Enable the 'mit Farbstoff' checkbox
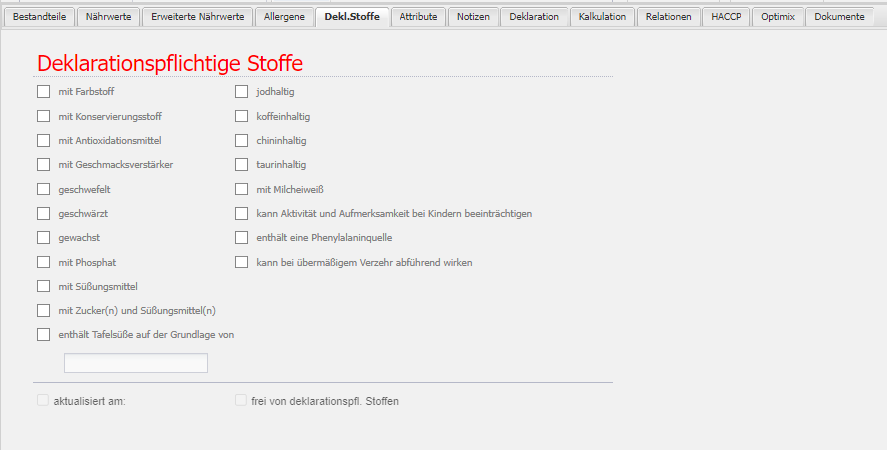 click(43, 92)
